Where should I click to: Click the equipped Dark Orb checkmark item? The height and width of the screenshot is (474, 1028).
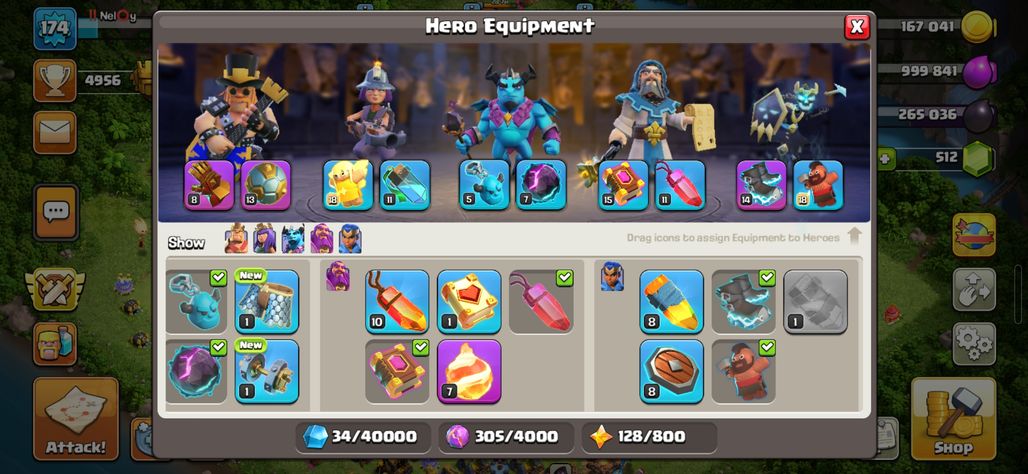coord(196,371)
